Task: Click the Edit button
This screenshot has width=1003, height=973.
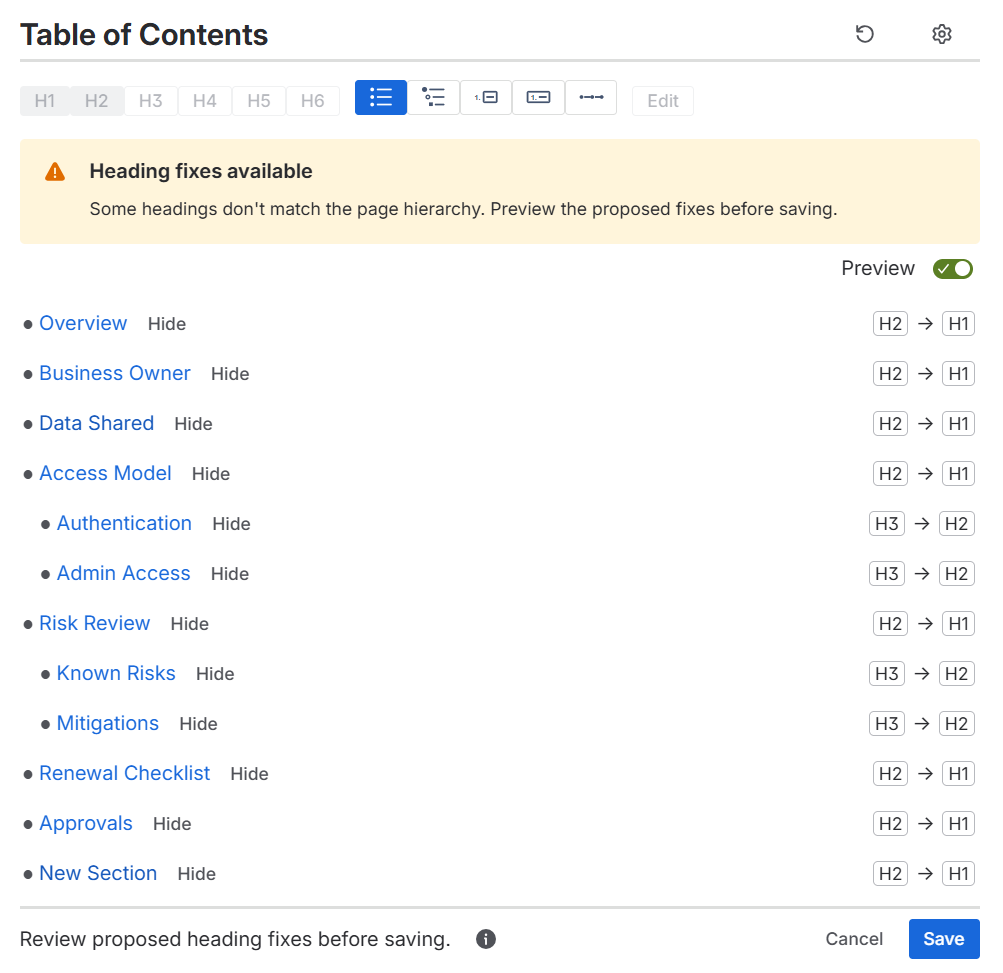Action: pyautogui.click(x=663, y=101)
